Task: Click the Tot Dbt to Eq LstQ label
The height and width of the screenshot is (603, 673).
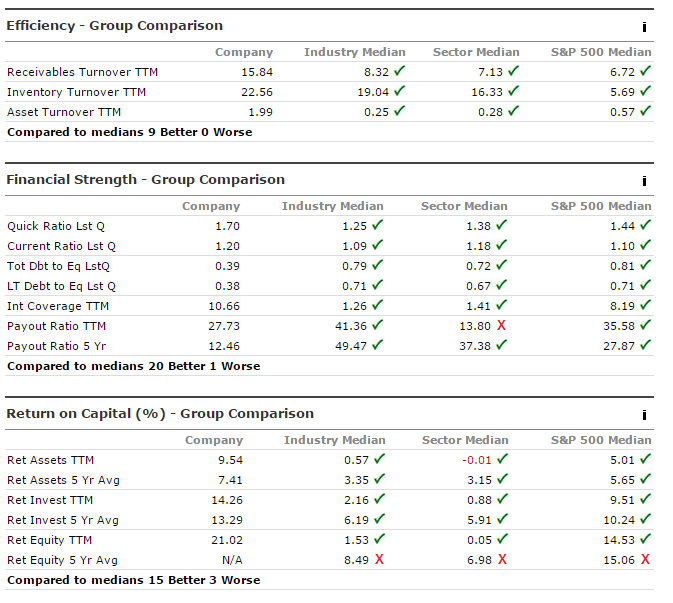Action: 59,266
